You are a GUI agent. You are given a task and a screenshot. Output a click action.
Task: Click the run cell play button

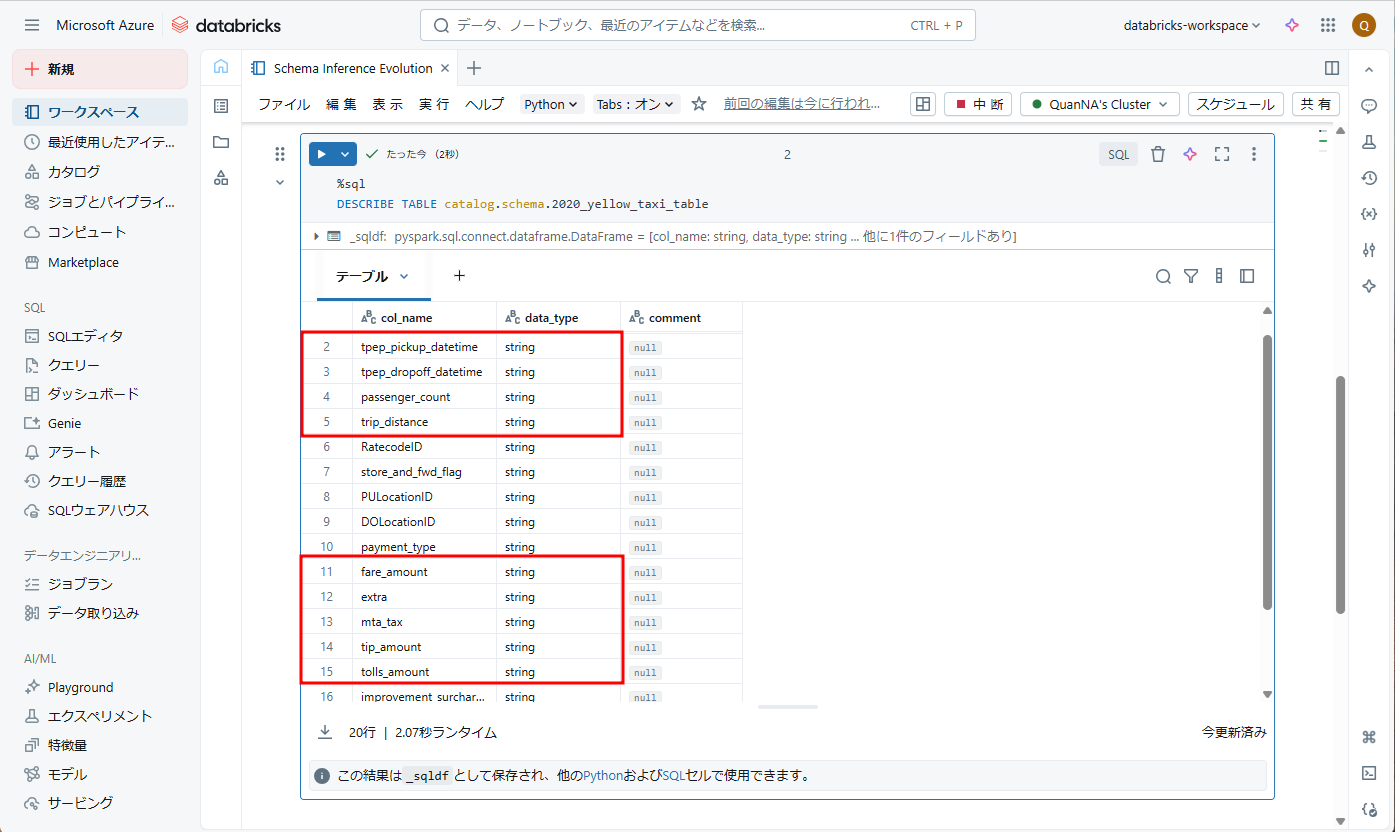[322, 154]
